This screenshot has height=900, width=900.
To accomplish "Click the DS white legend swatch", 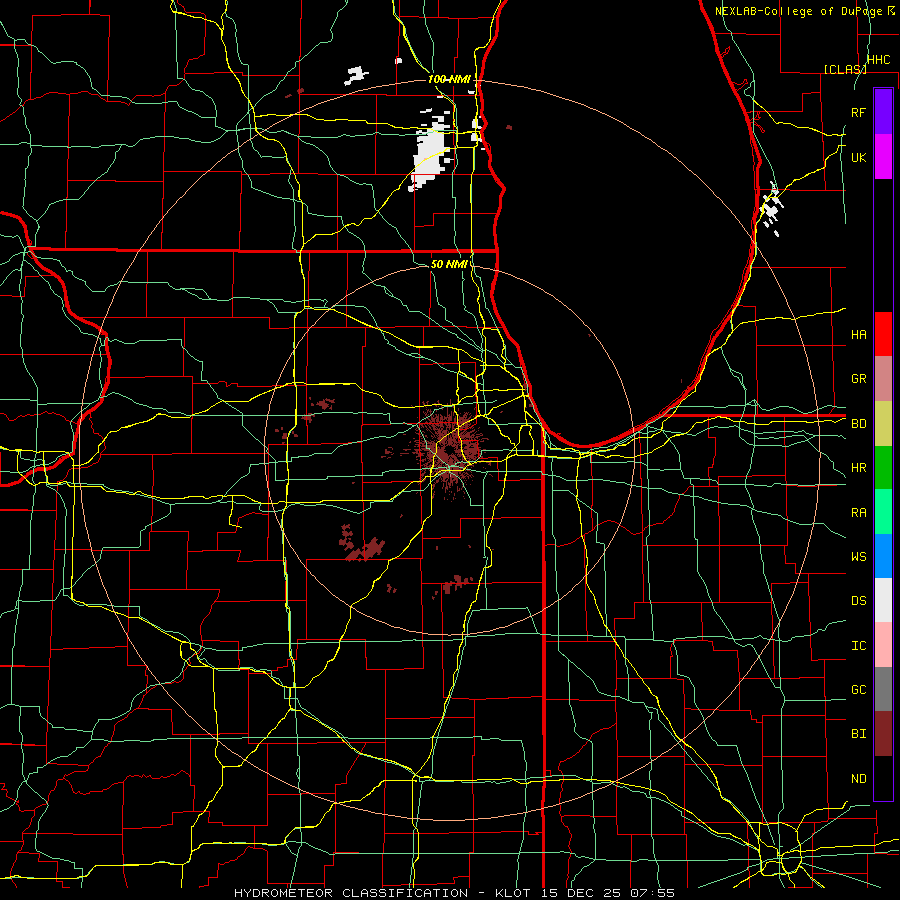I will (883, 600).
